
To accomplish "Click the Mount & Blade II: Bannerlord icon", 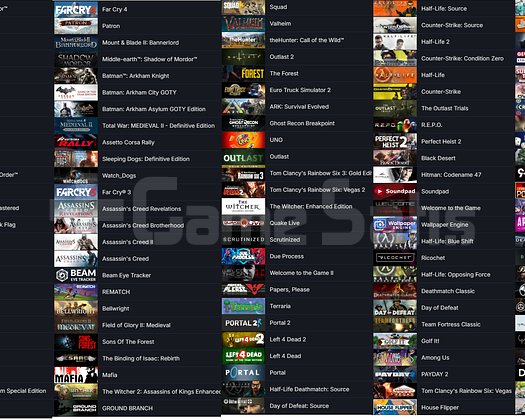I will 76,43.
